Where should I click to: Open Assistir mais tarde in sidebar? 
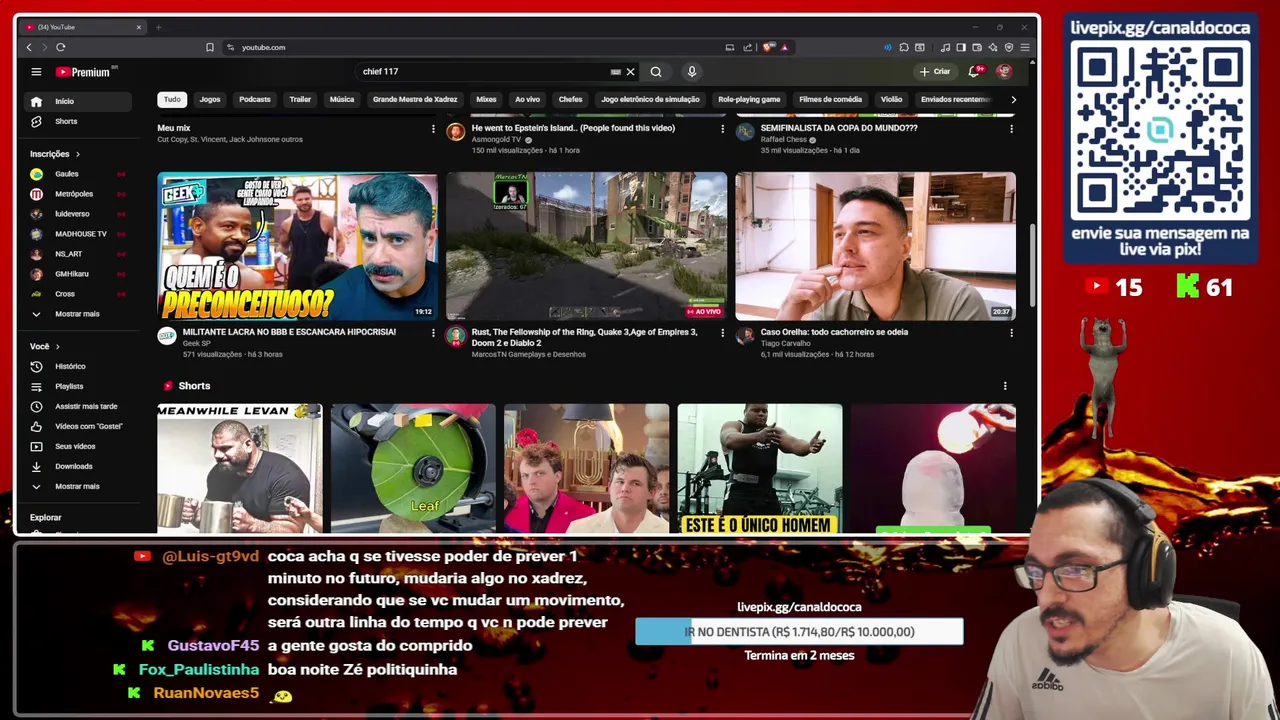(78, 406)
